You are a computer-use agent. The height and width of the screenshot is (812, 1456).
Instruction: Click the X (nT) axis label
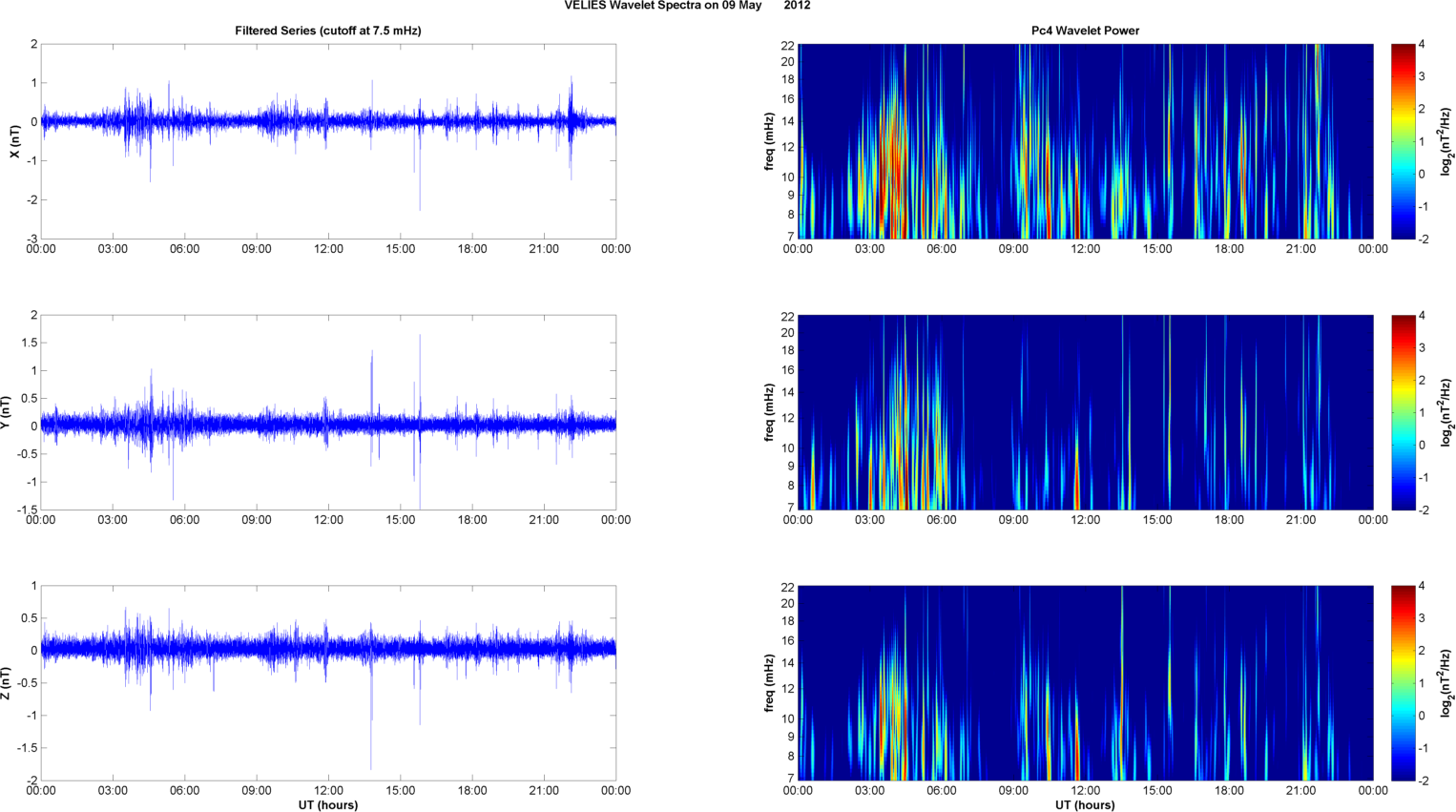click(14, 141)
